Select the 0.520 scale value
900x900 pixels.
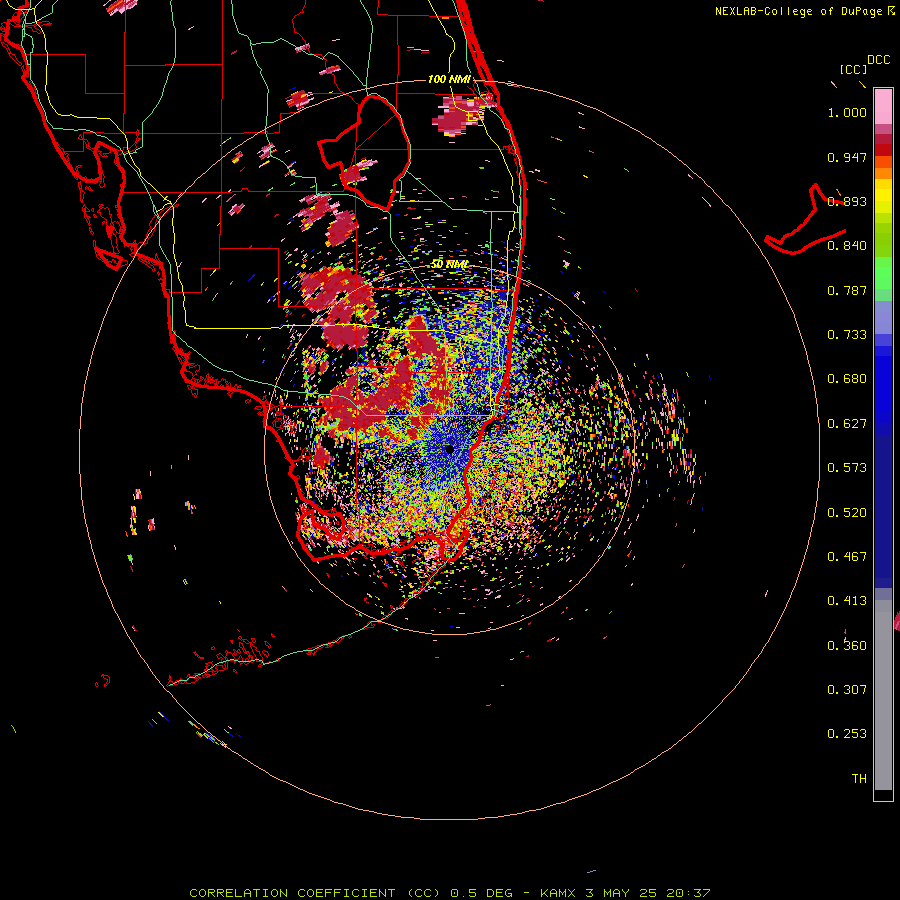click(847, 513)
